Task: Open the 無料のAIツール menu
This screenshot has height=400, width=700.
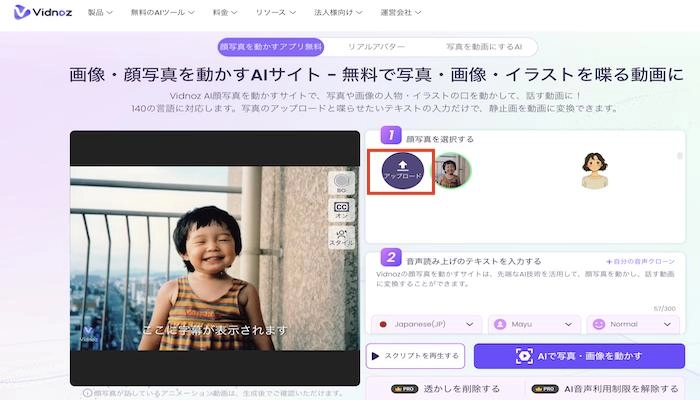Action: 162,12
